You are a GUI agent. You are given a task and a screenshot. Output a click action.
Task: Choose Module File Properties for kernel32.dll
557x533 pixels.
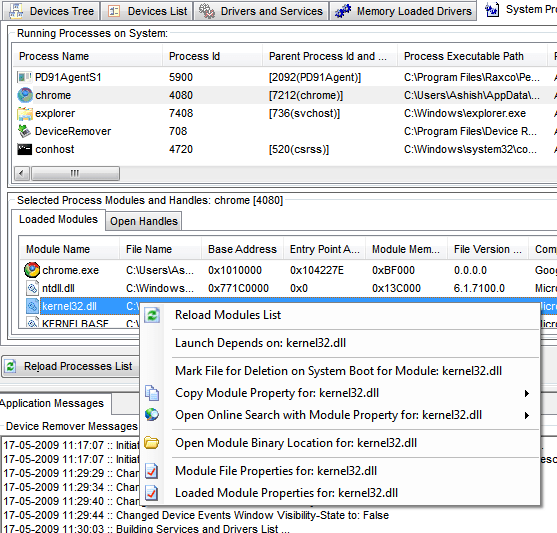tap(340, 471)
